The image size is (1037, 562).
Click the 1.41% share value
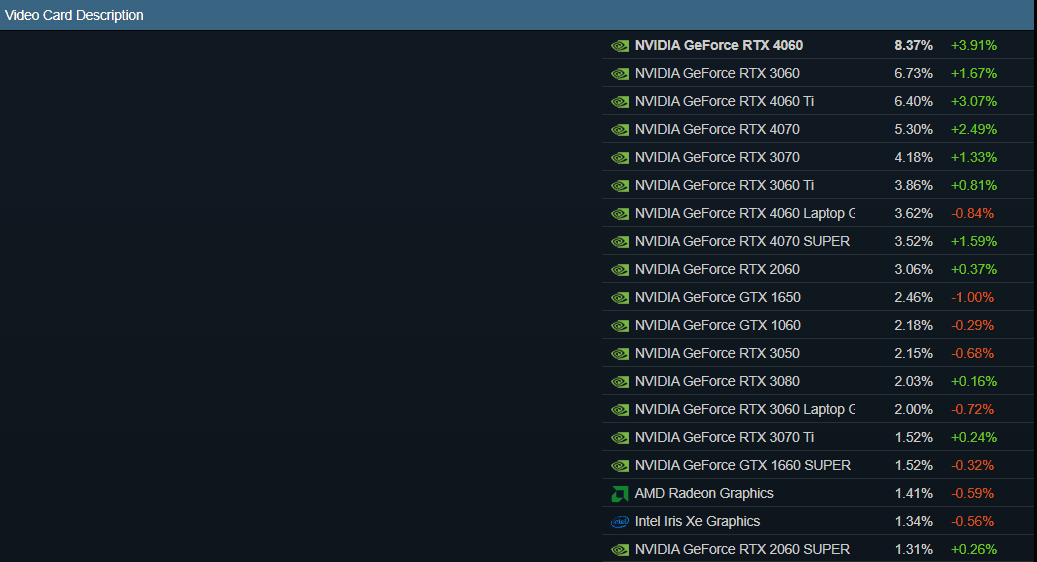click(913, 493)
